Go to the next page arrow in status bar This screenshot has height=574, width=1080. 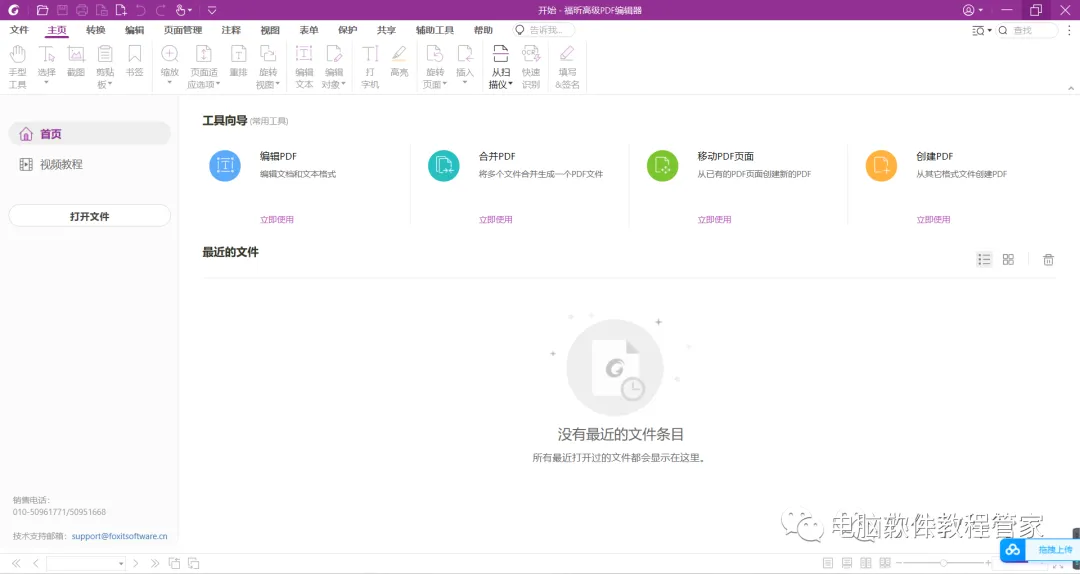point(136,563)
